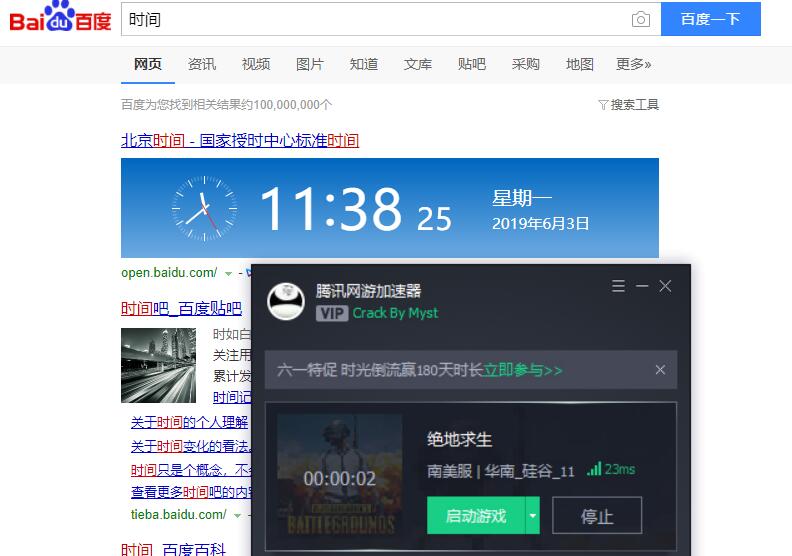The image size is (792, 556).
Task: Open 时间吧_百度贴吧 result link
Action: point(181,308)
